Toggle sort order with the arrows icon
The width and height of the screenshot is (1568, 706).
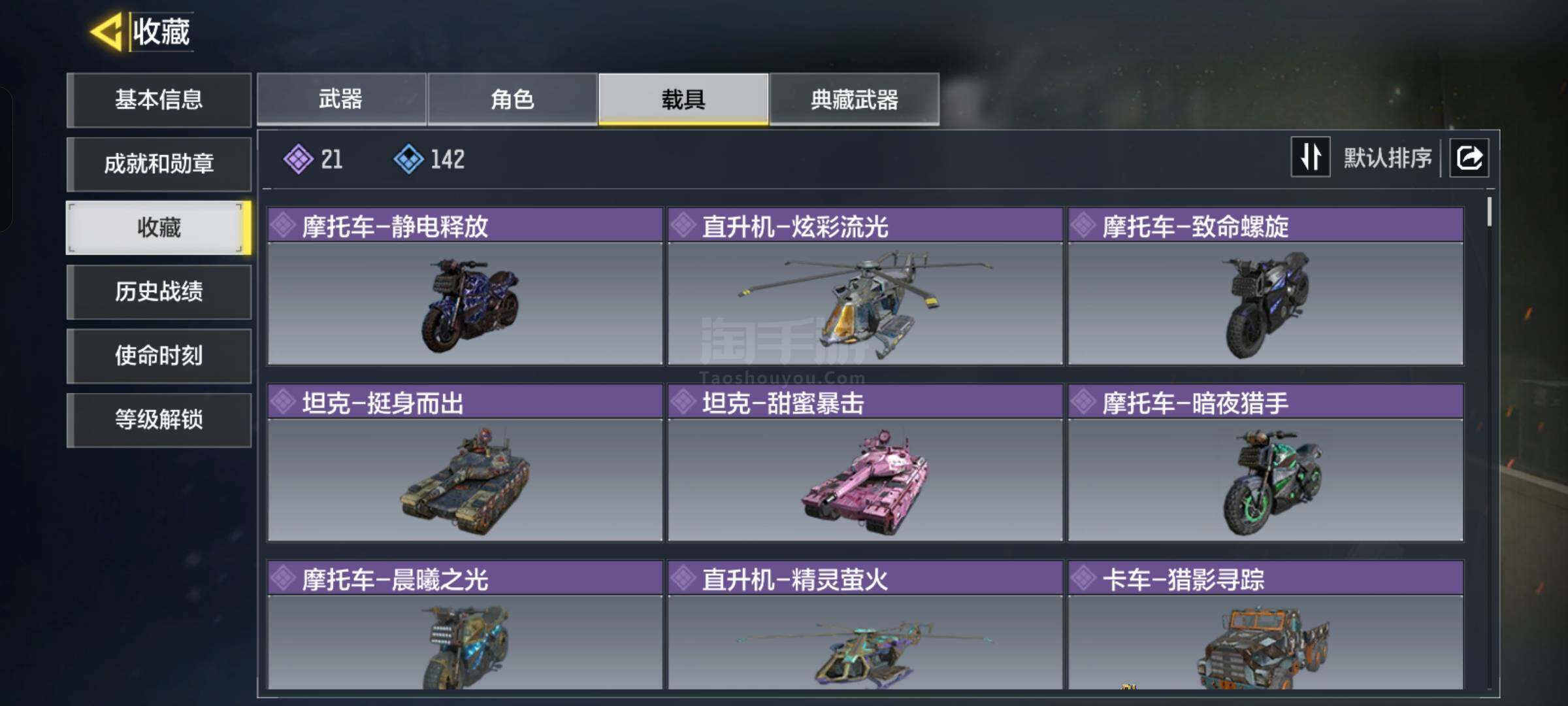1310,158
